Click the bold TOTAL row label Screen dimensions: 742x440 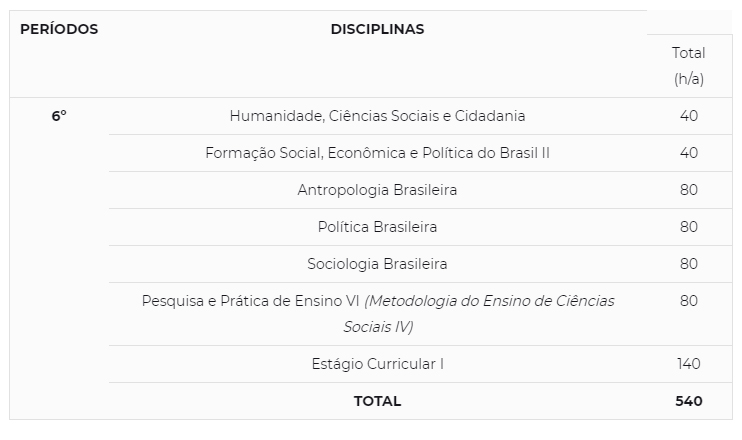coord(377,401)
